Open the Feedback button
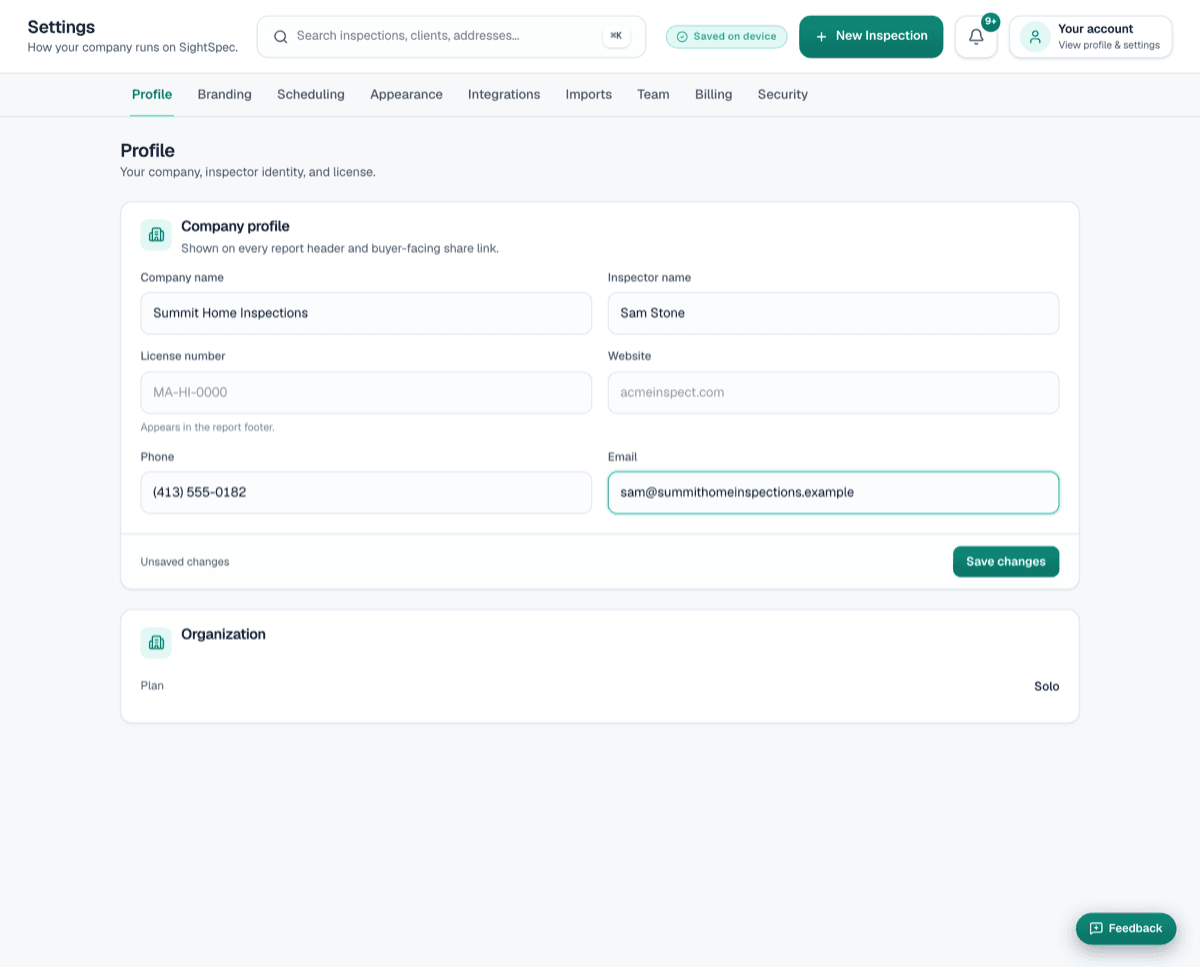Screen dimensions: 1200x967 [x=1126, y=928]
